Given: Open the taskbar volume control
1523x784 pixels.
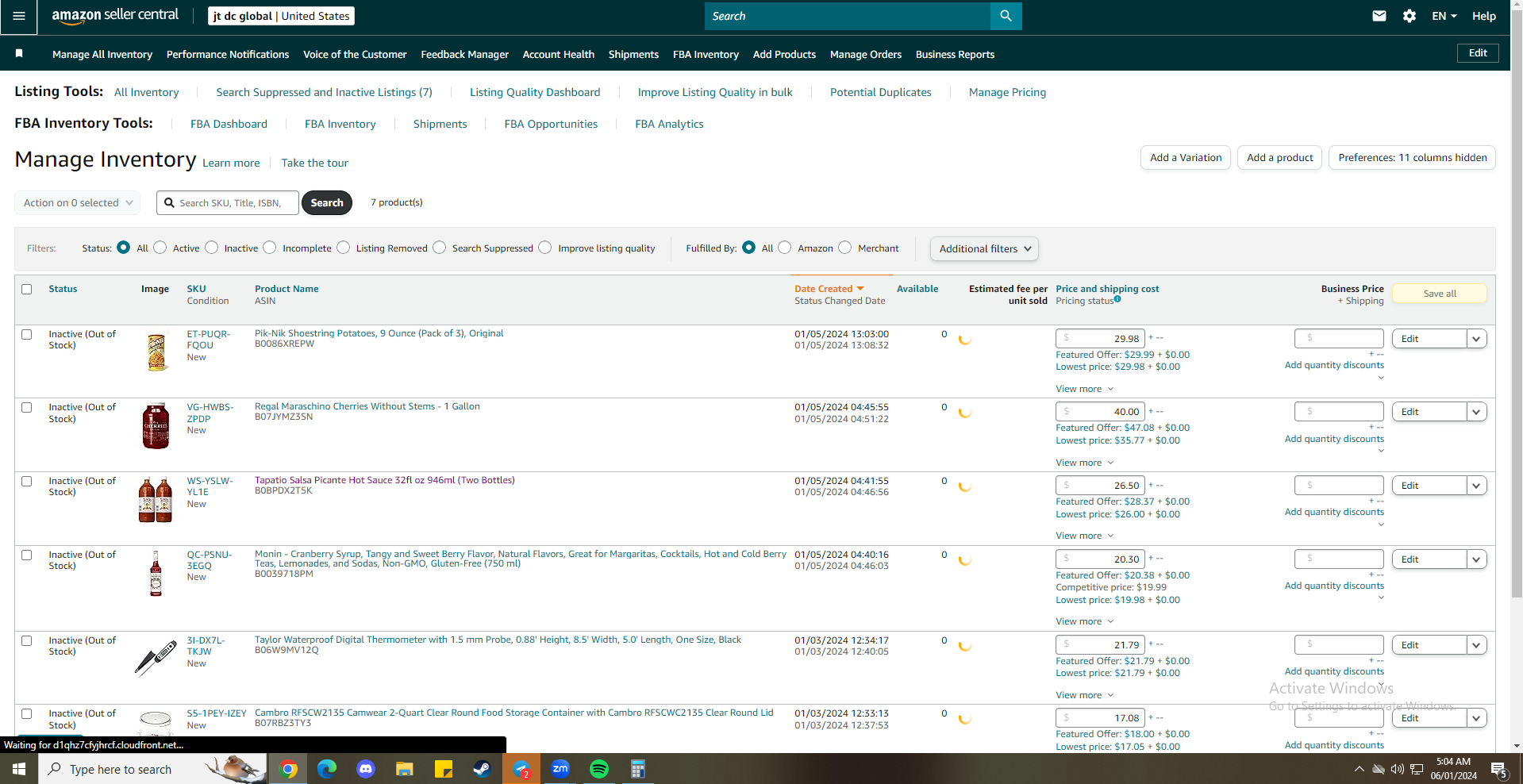Looking at the screenshot, I should 1398,769.
